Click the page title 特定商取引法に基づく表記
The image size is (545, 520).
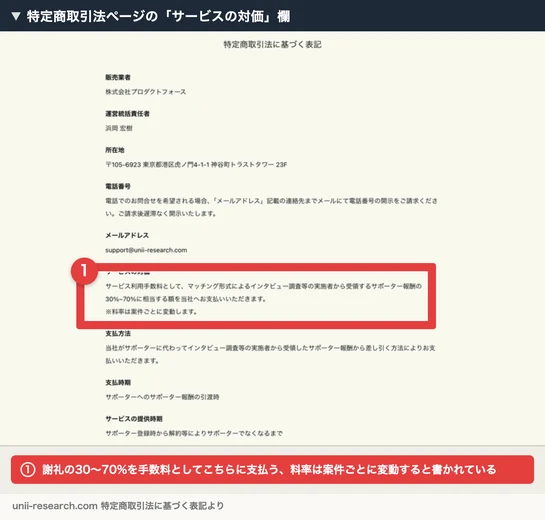[x=272, y=44]
